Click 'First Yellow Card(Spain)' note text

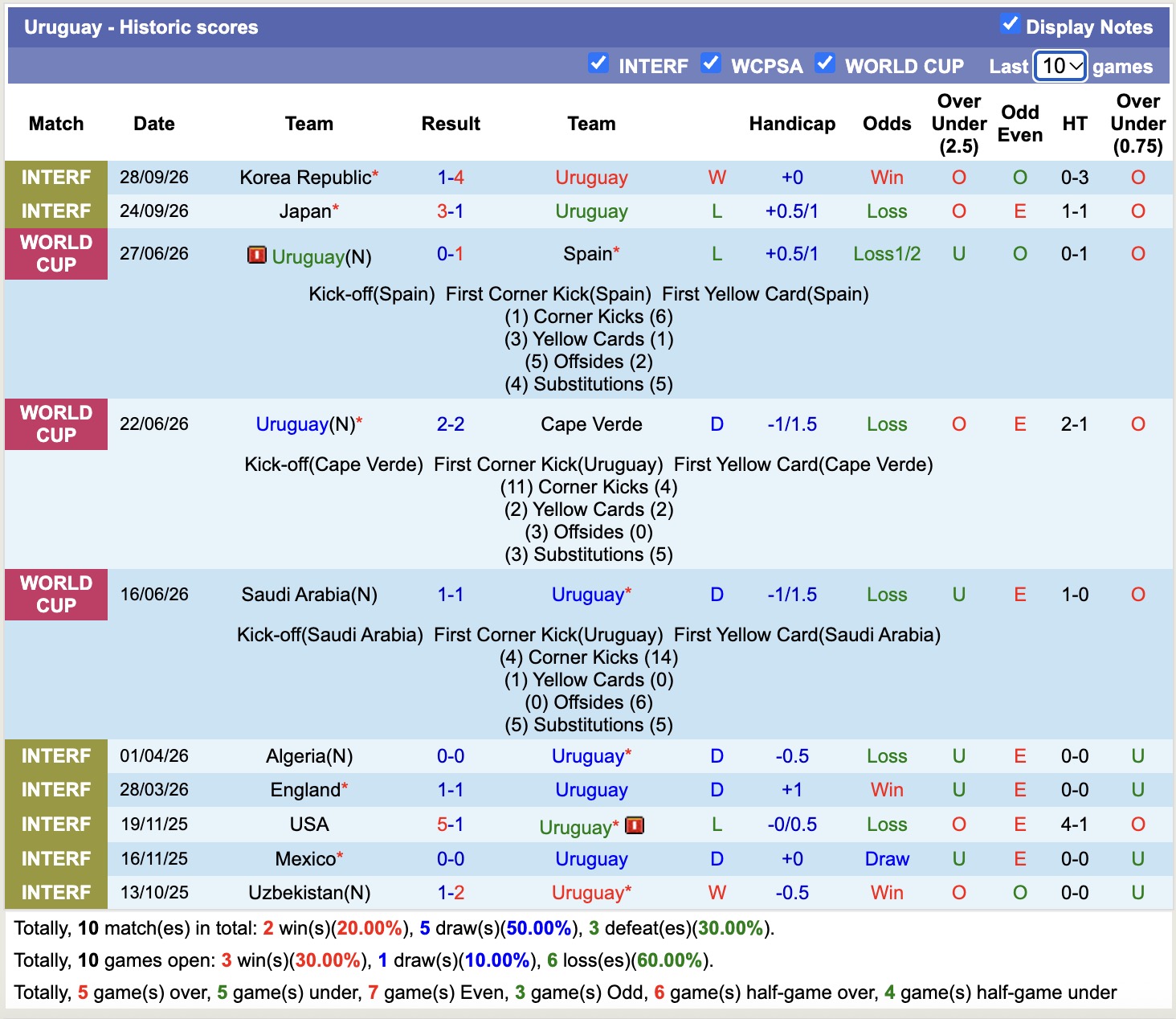[x=766, y=294]
